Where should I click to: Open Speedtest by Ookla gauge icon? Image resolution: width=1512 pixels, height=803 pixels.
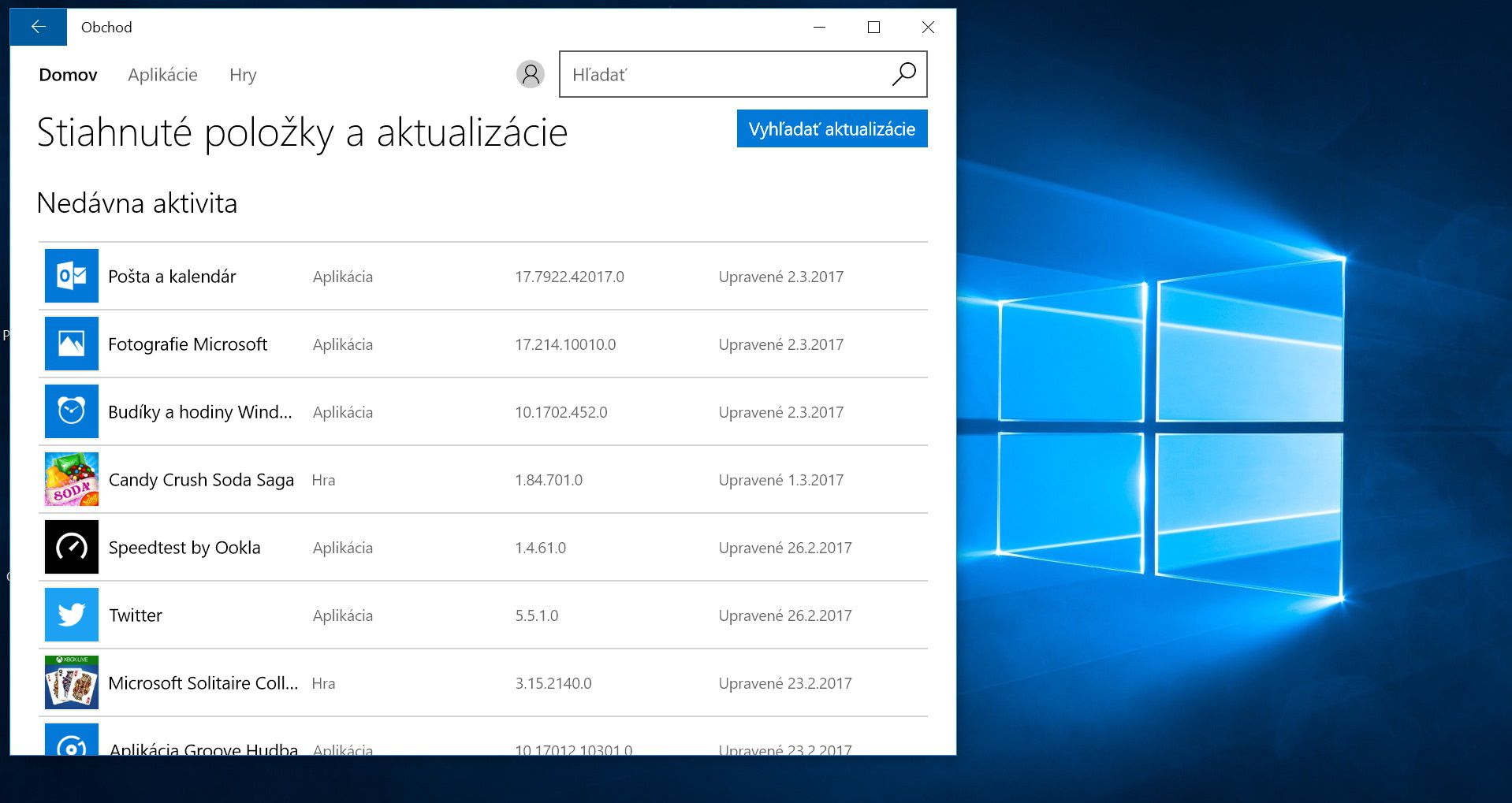[x=72, y=547]
